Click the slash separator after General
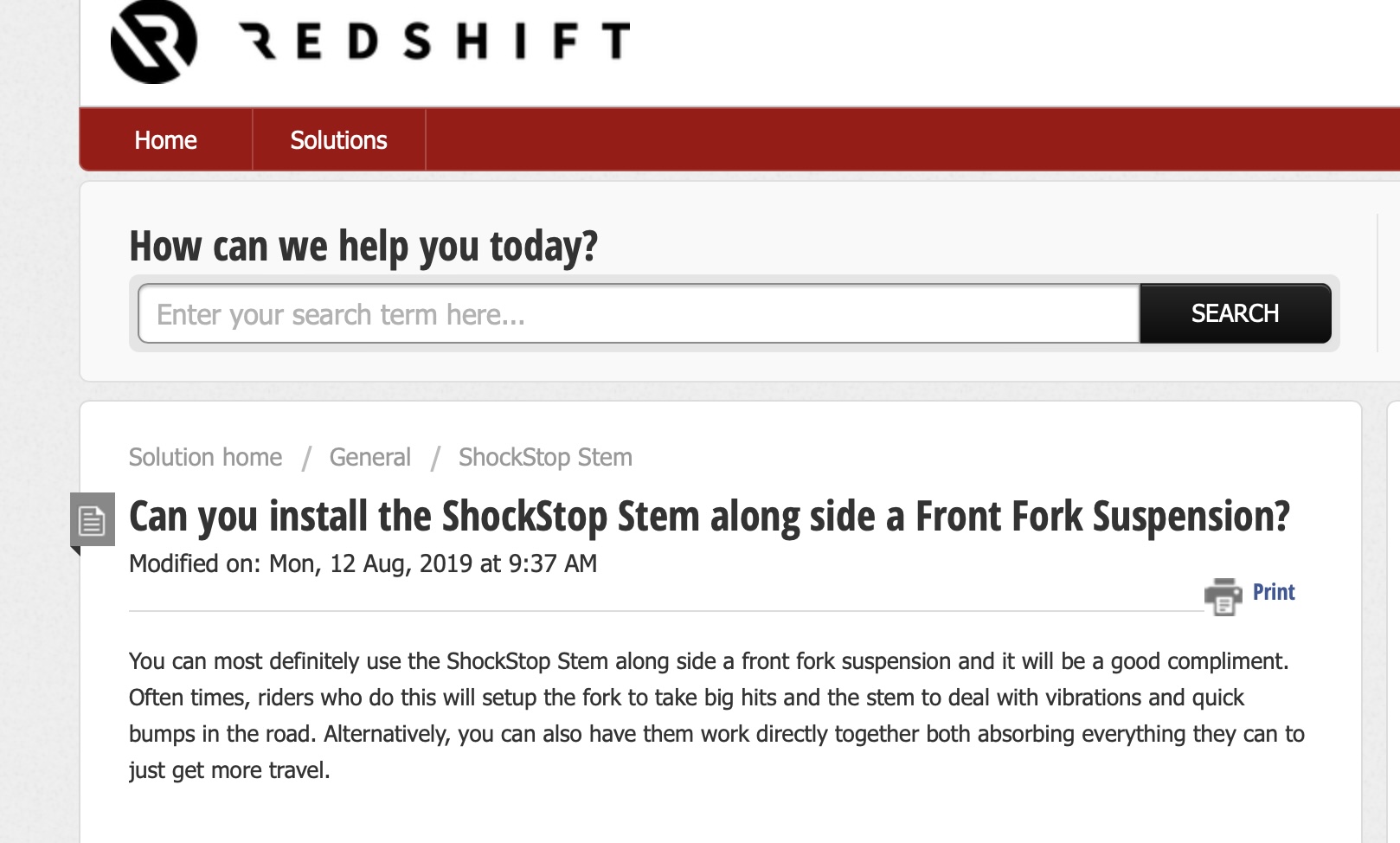This screenshot has width=1400, height=843. (x=436, y=458)
